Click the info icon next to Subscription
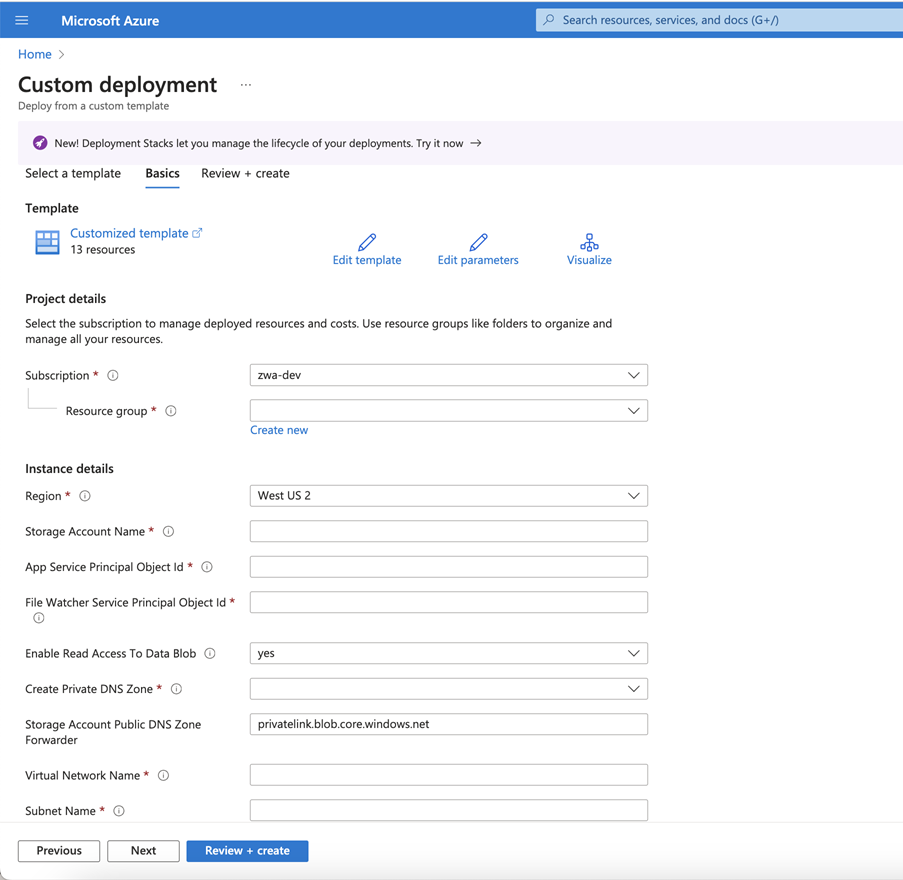Viewport: 903px width, 880px height. tap(113, 376)
